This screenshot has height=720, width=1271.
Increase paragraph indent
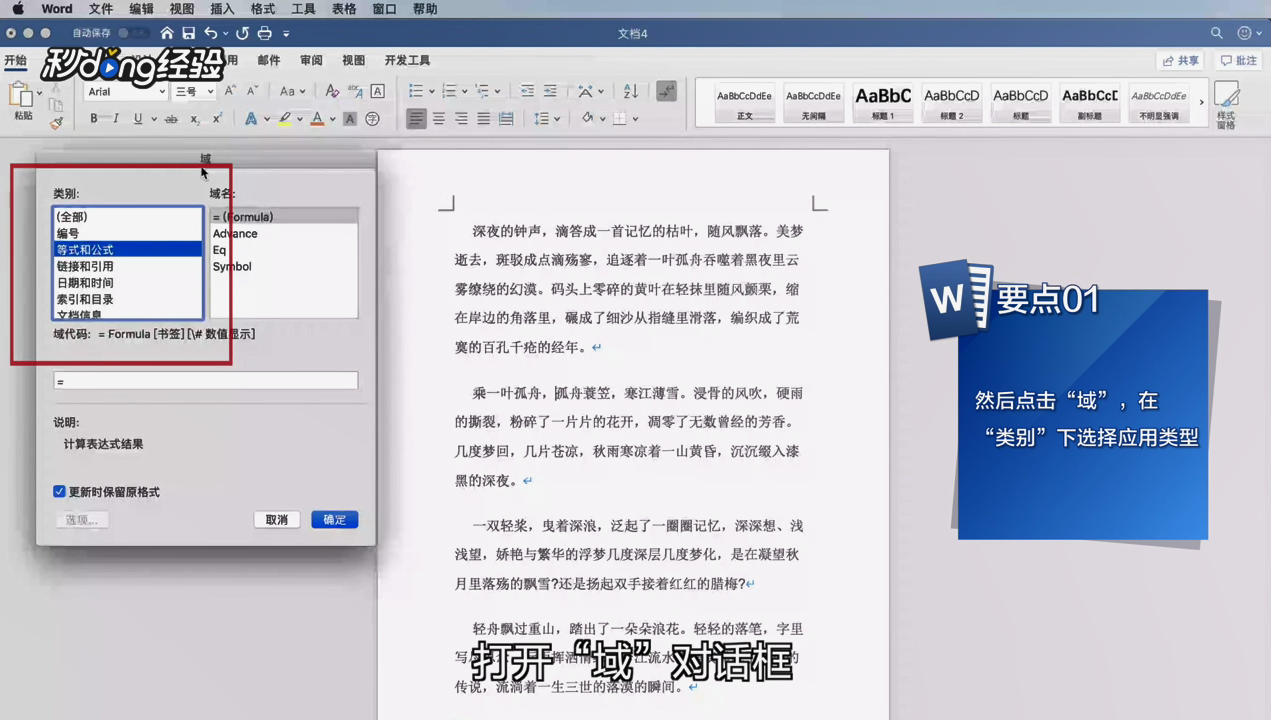click(550, 91)
